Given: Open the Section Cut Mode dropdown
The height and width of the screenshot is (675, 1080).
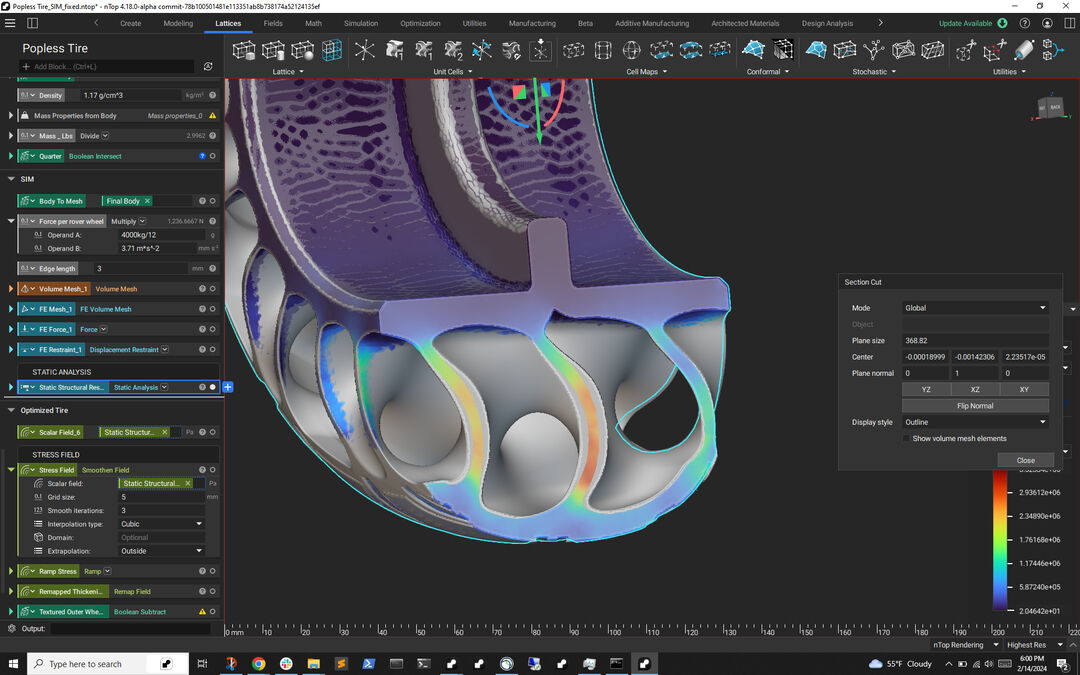Looking at the screenshot, I should click(975, 308).
